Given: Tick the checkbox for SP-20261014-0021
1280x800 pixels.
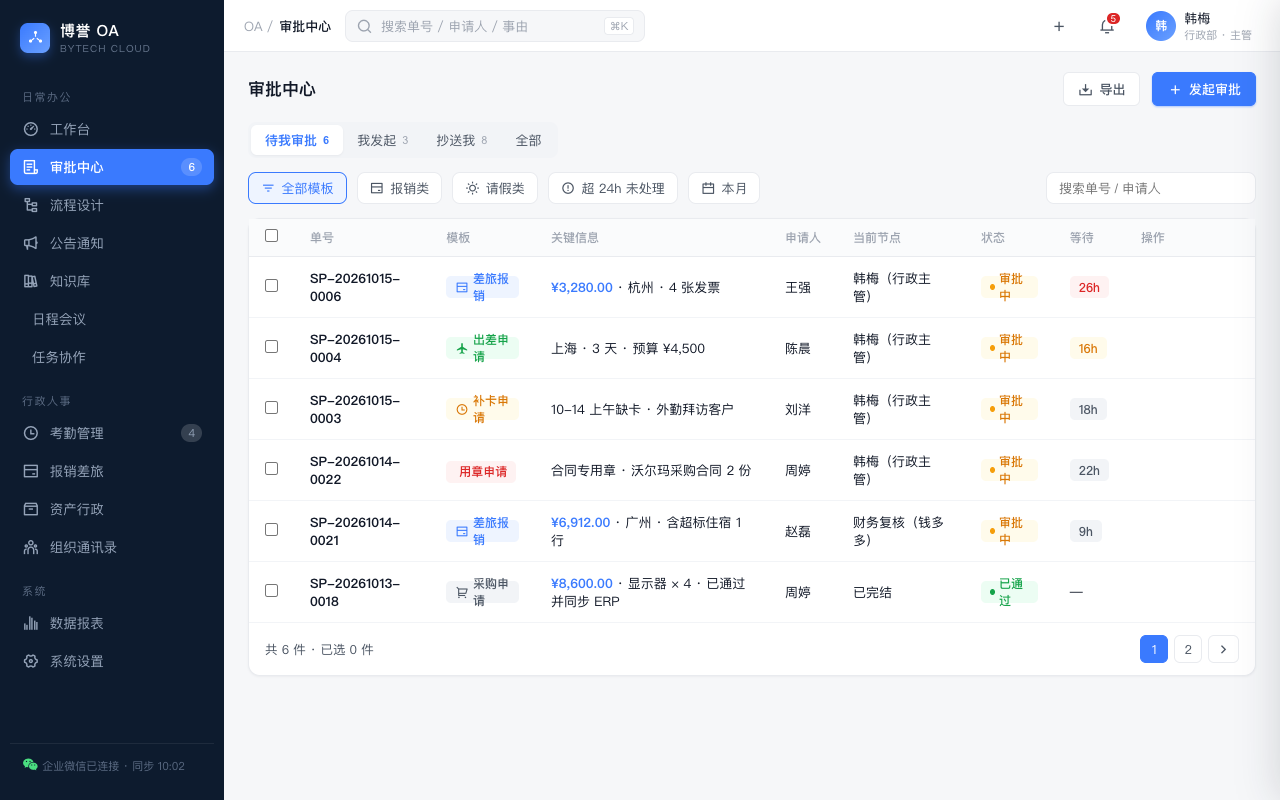Looking at the screenshot, I should (271, 529).
